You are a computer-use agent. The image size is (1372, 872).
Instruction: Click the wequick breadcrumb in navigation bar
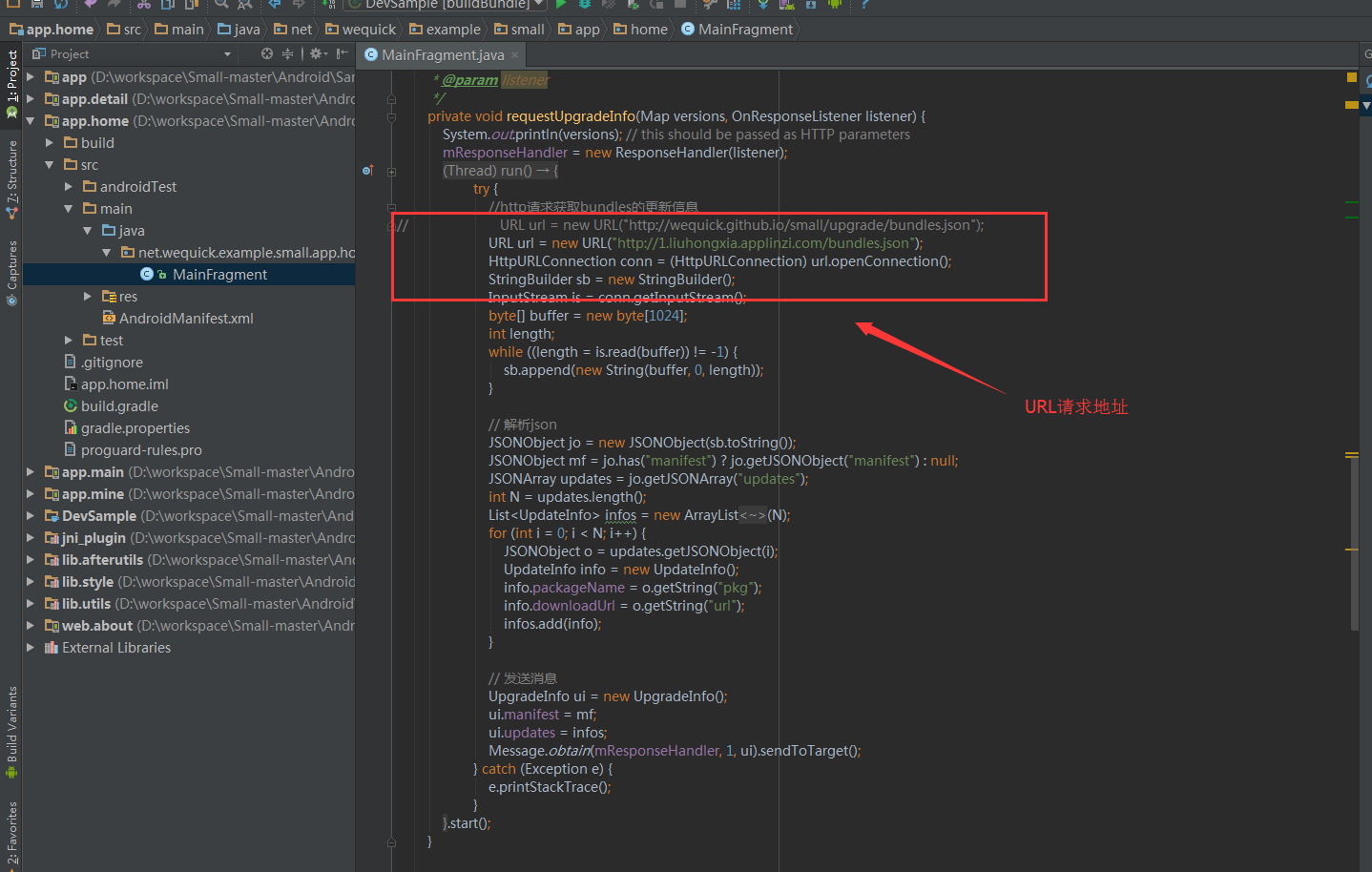coord(368,30)
